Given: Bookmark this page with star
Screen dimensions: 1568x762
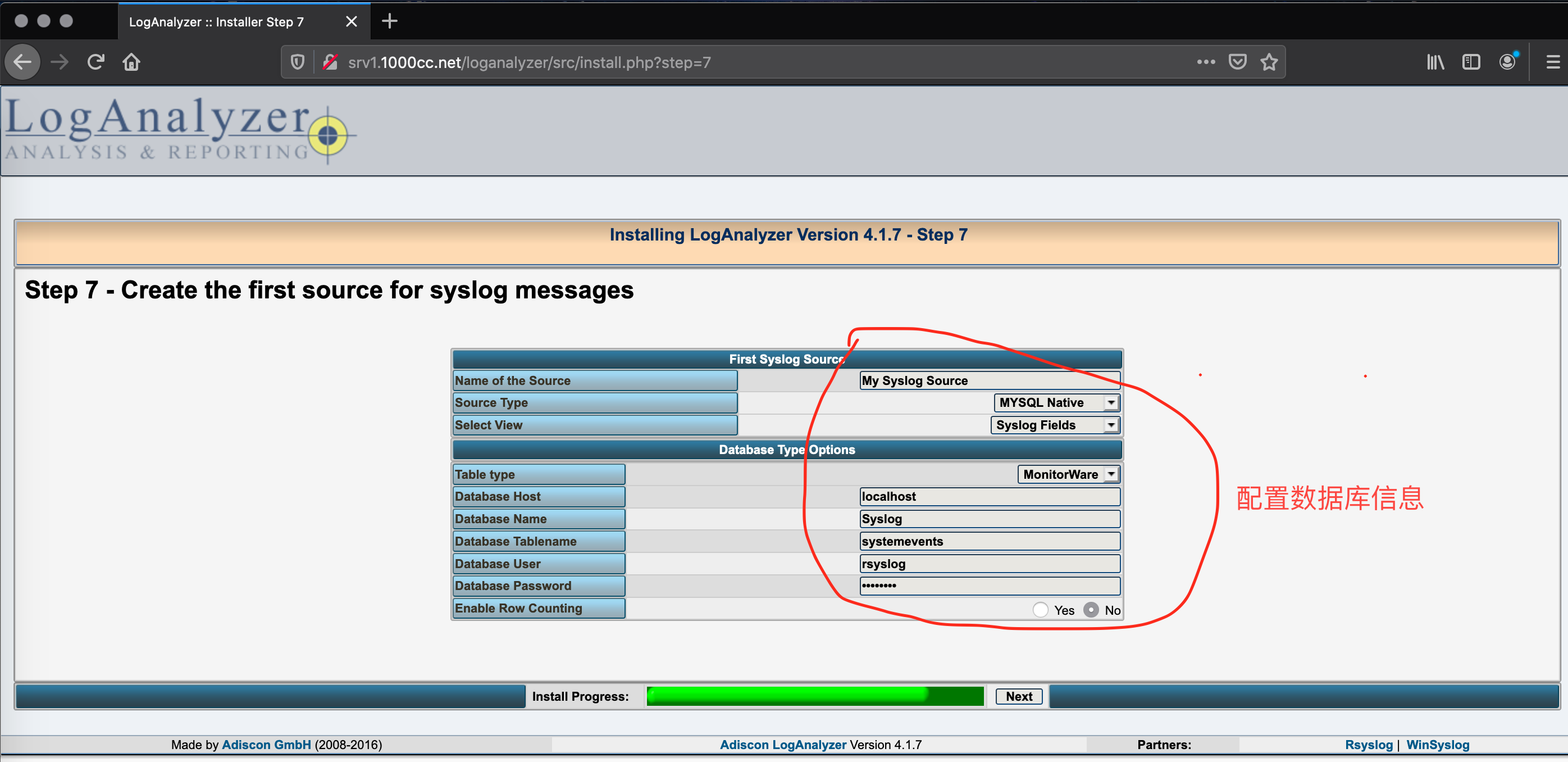Looking at the screenshot, I should (x=1269, y=62).
